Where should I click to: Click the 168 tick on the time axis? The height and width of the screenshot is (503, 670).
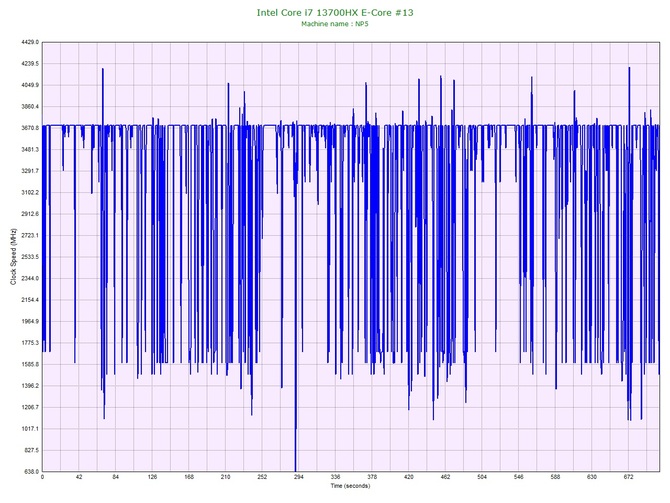[189, 477]
